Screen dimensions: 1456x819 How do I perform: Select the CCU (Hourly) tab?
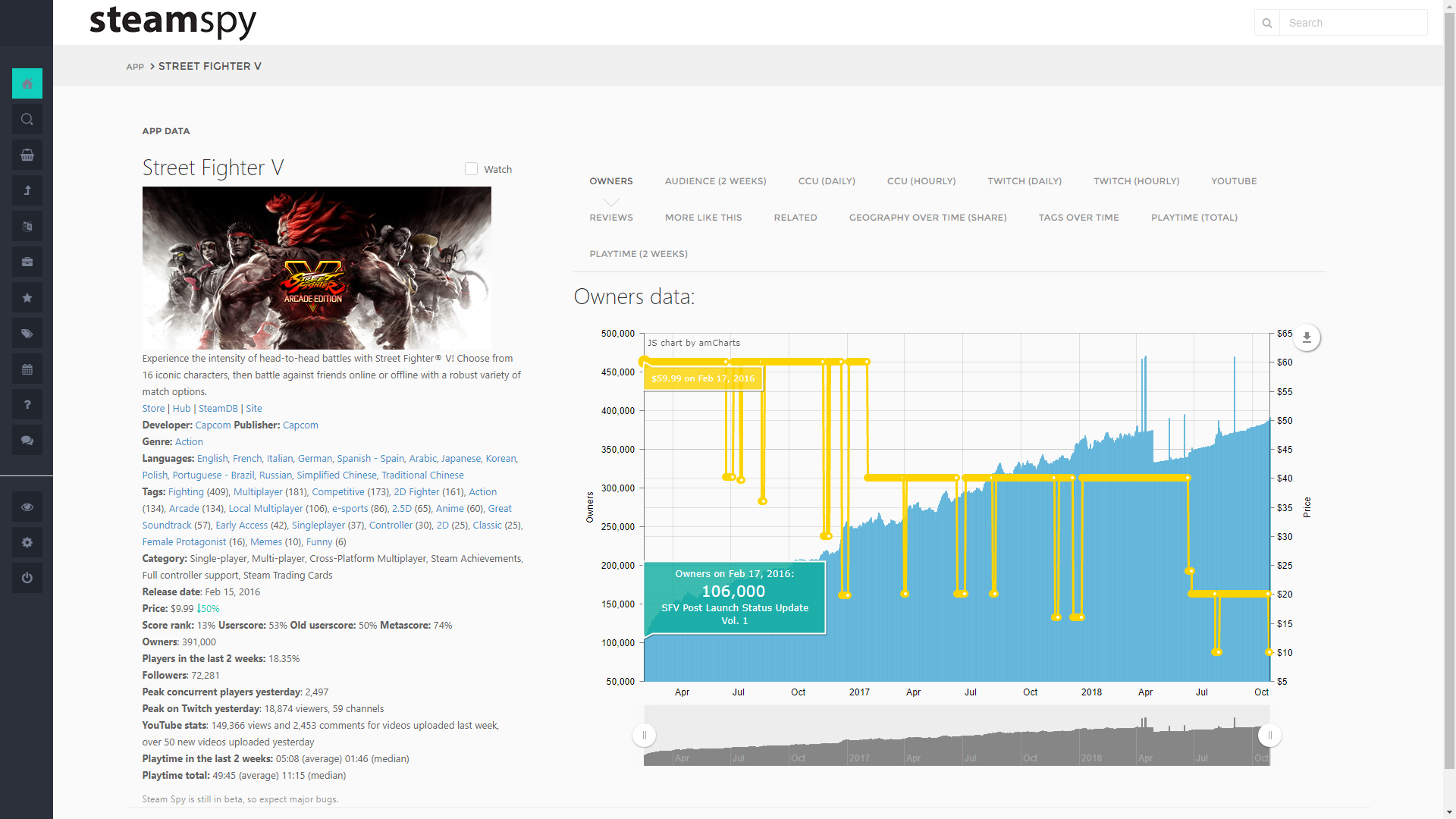tap(921, 181)
